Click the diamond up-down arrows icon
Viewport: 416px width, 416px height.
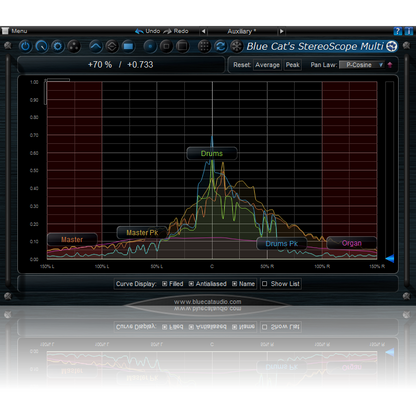coord(112,46)
